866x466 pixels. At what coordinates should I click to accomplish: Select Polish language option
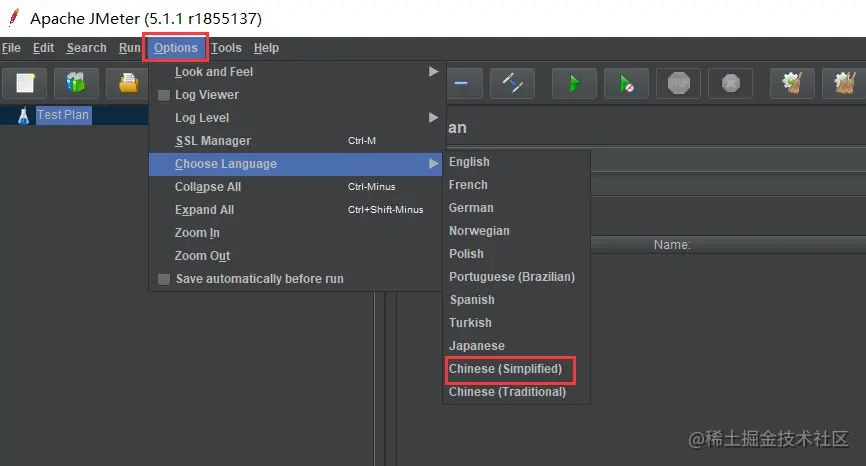(x=516, y=254)
